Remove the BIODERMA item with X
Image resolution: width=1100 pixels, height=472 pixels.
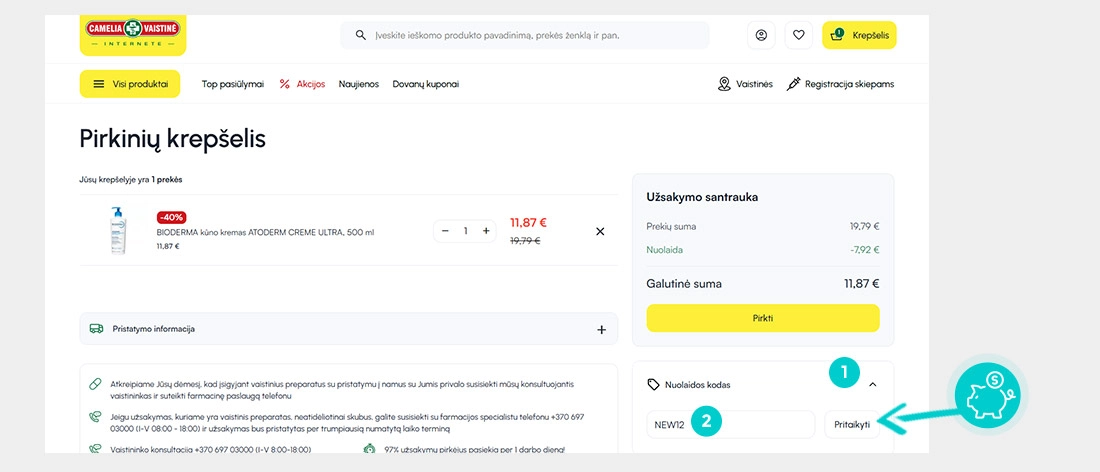point(600,231)
